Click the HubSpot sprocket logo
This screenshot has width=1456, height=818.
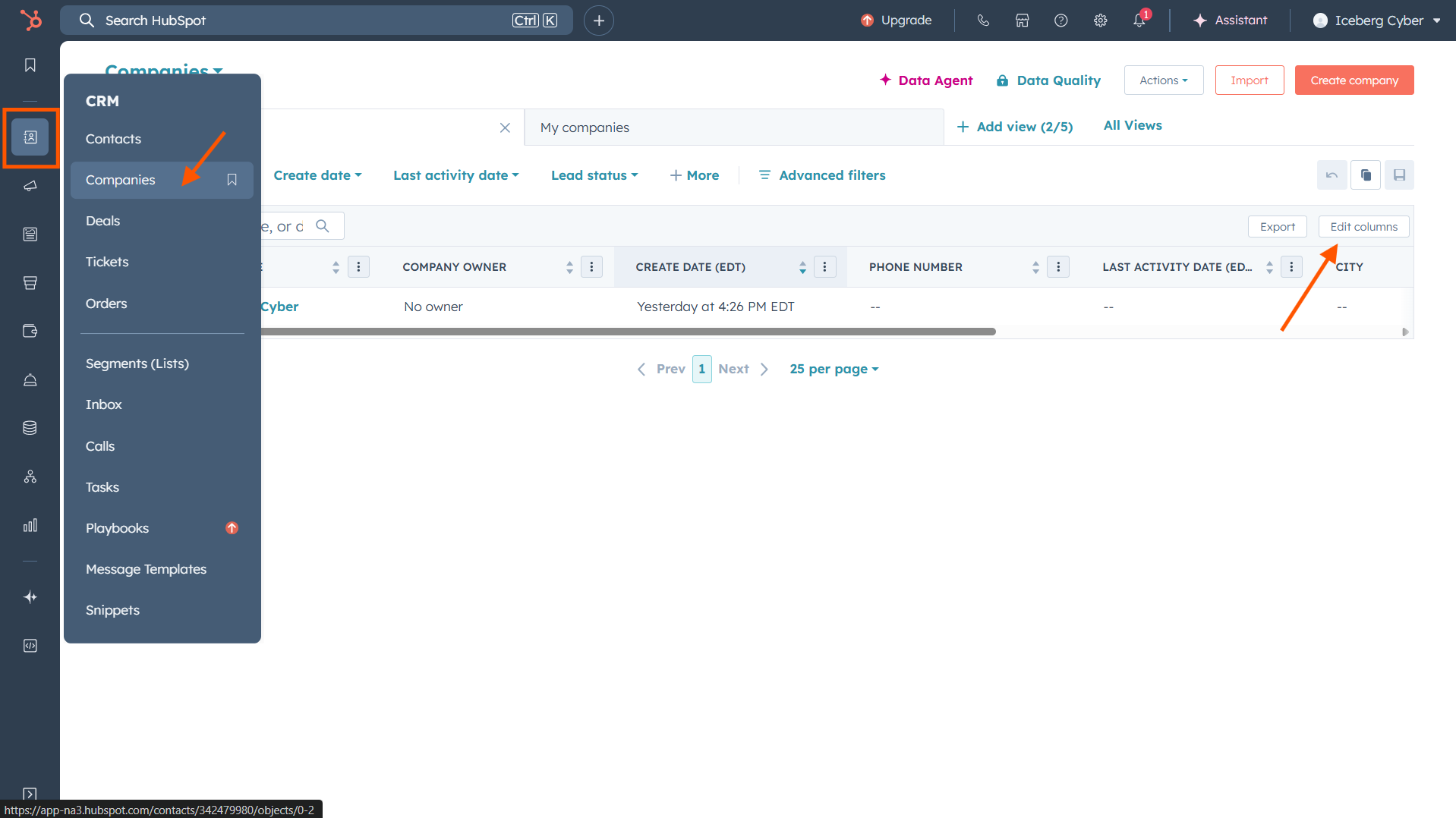30,20
